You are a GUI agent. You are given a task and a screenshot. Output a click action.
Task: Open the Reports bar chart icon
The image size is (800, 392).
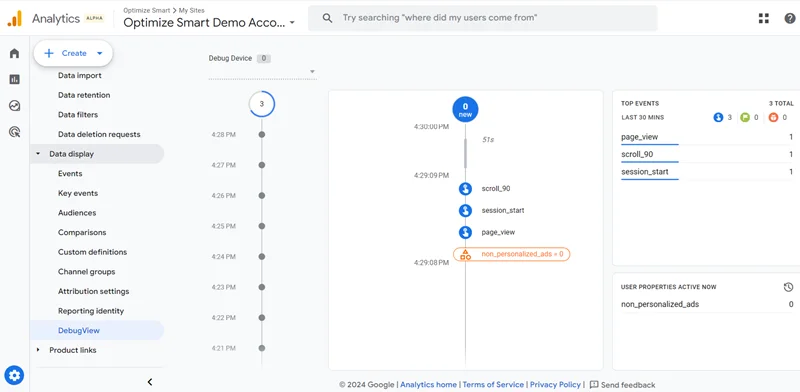click(14, 79)
